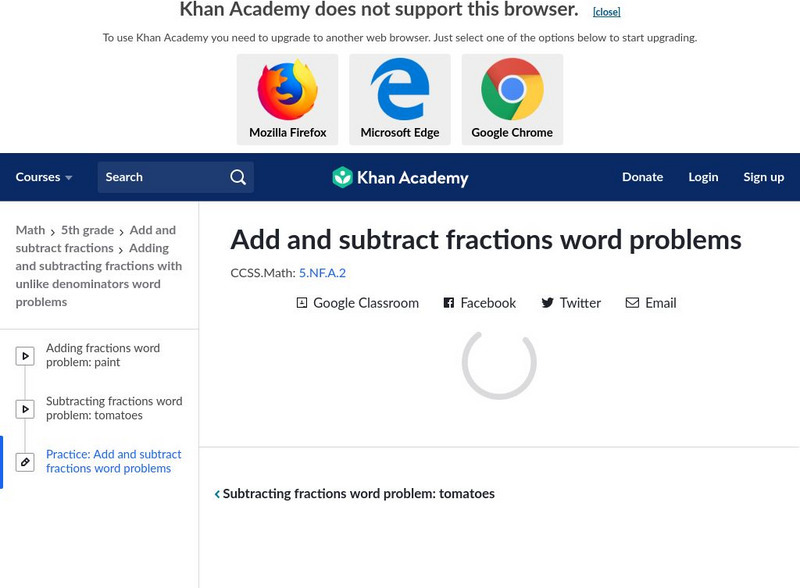This screenshot has height=588, width=800.
Task: Click the Mozilla Firefox browser icon
Action: coord(288,91)
